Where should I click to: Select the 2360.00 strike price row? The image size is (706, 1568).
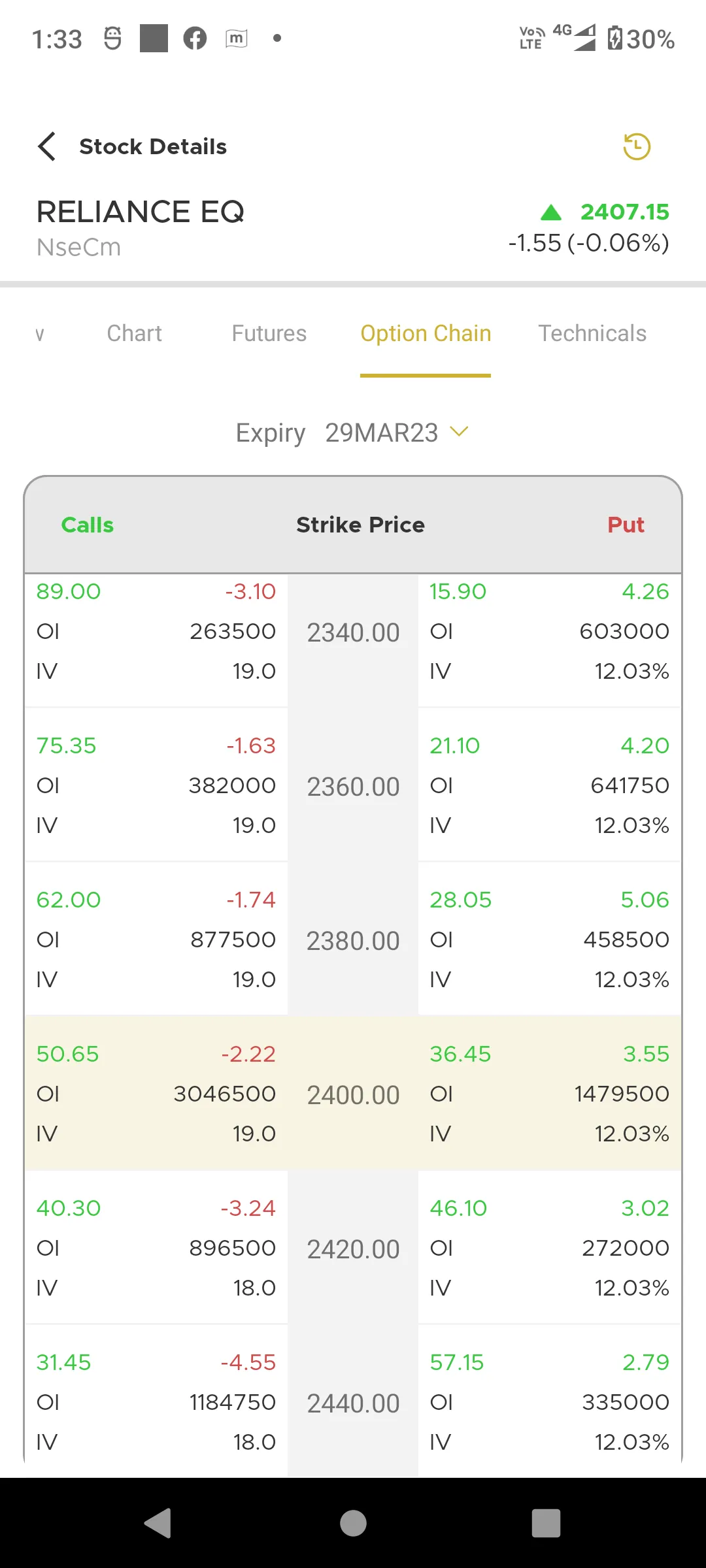tap(353, 787)
